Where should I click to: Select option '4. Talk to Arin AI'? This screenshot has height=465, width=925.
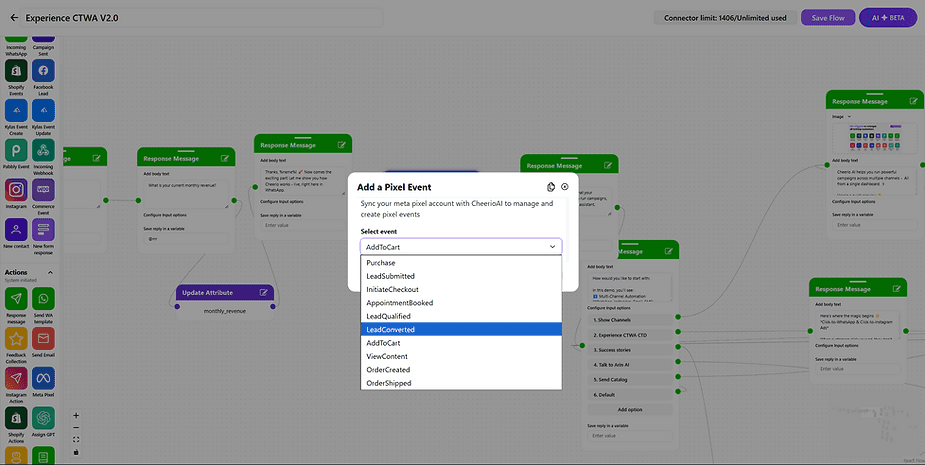[x=629, y=365]
